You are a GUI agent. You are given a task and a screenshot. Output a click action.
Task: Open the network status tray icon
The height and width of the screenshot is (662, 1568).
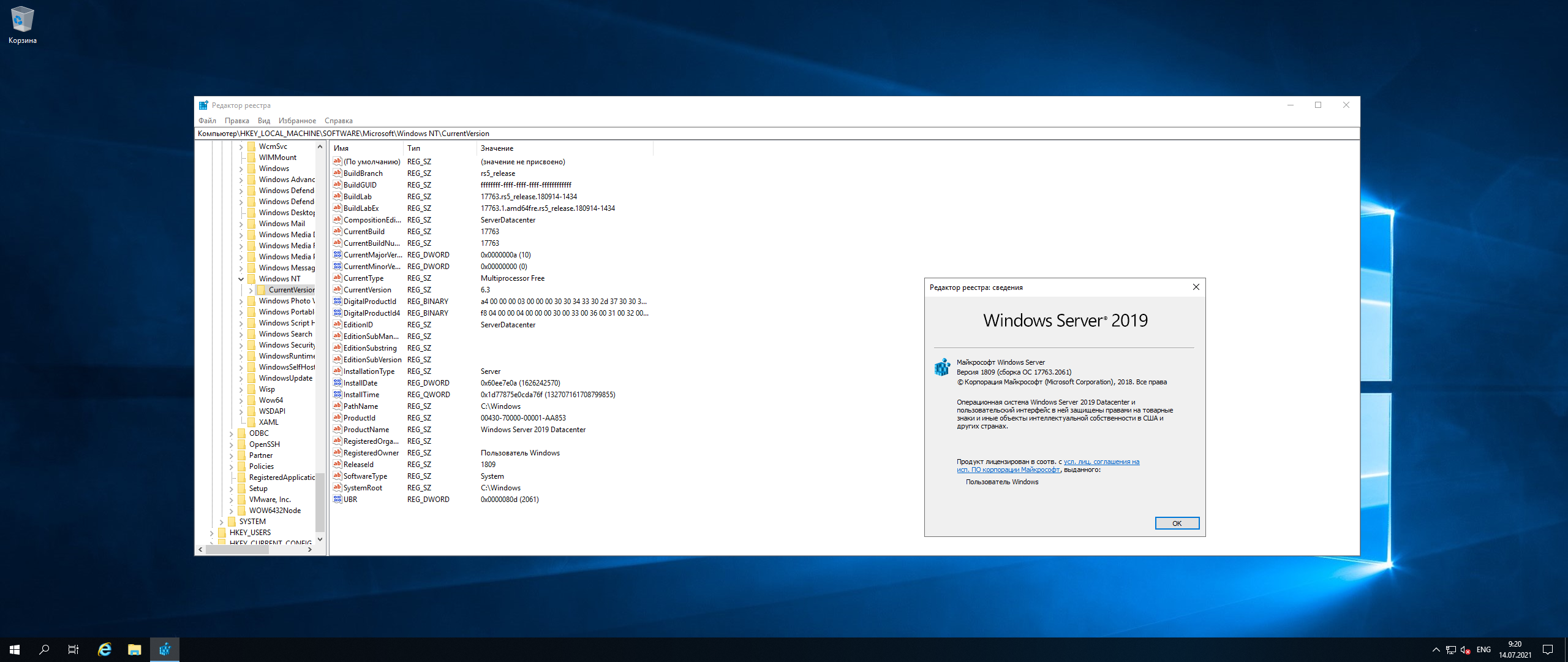coord(1451,650)
